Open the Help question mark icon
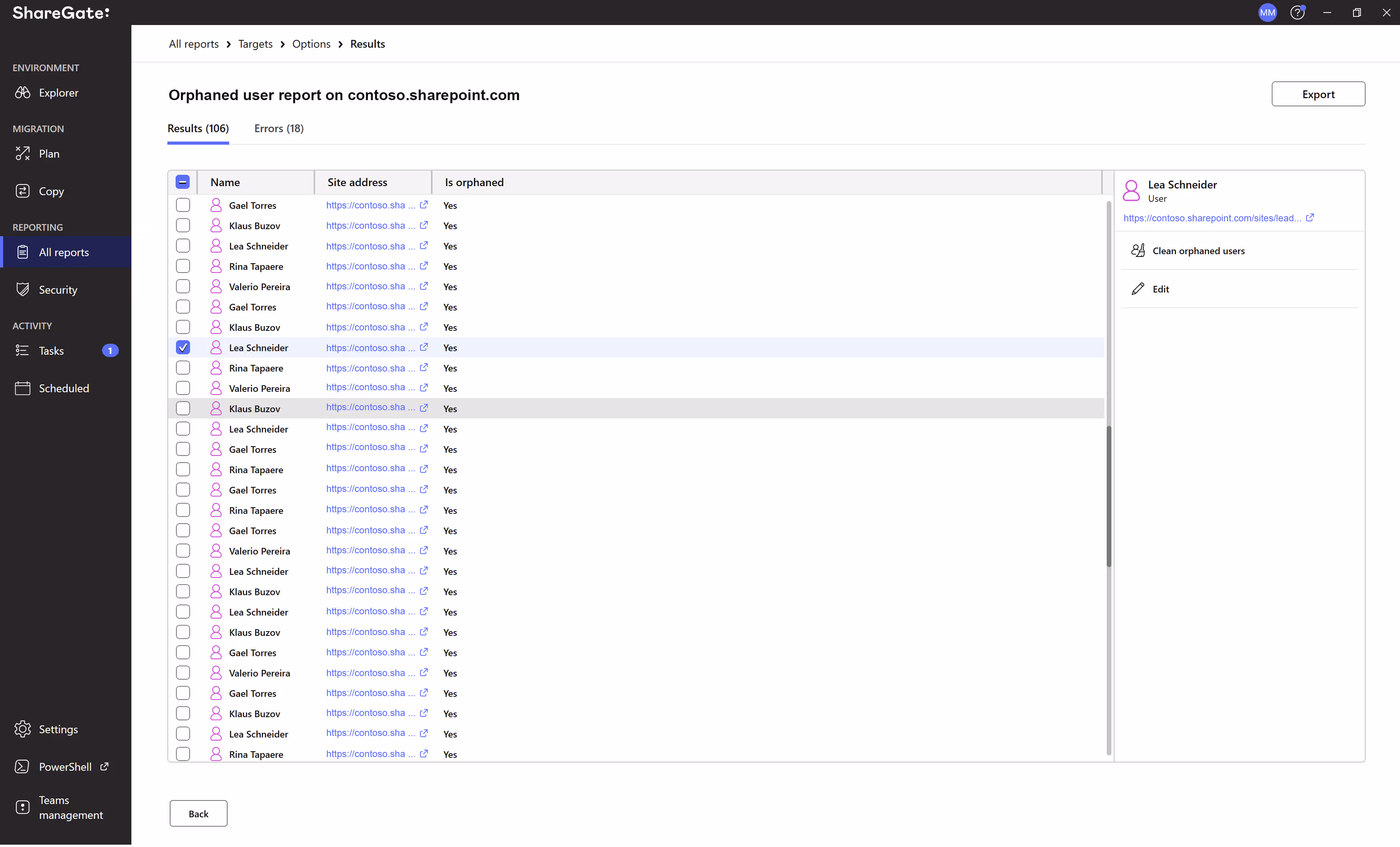 1297,13
